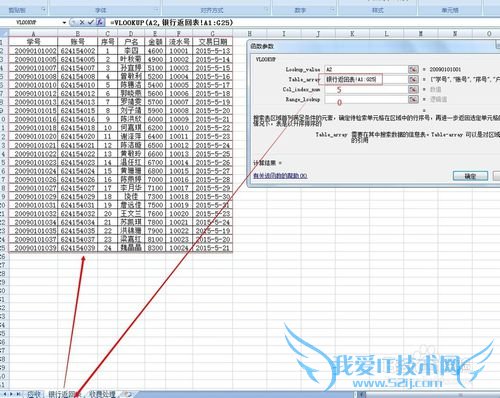Click date cell 2015-5-16

(213, 76)
